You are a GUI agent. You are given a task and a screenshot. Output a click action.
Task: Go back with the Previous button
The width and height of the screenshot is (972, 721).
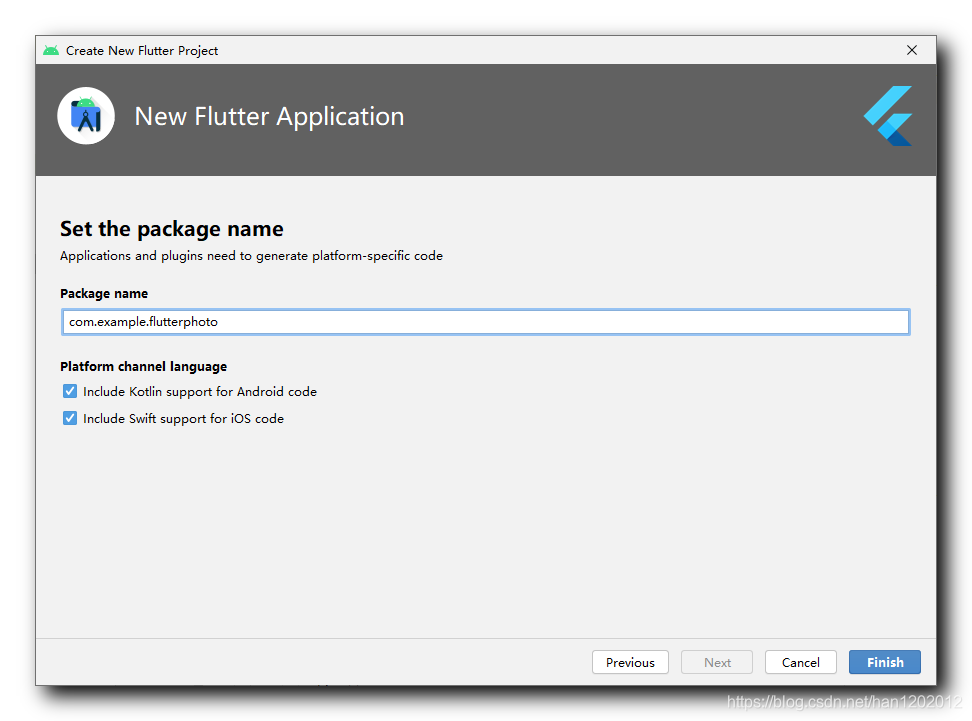tap(630, 662)
